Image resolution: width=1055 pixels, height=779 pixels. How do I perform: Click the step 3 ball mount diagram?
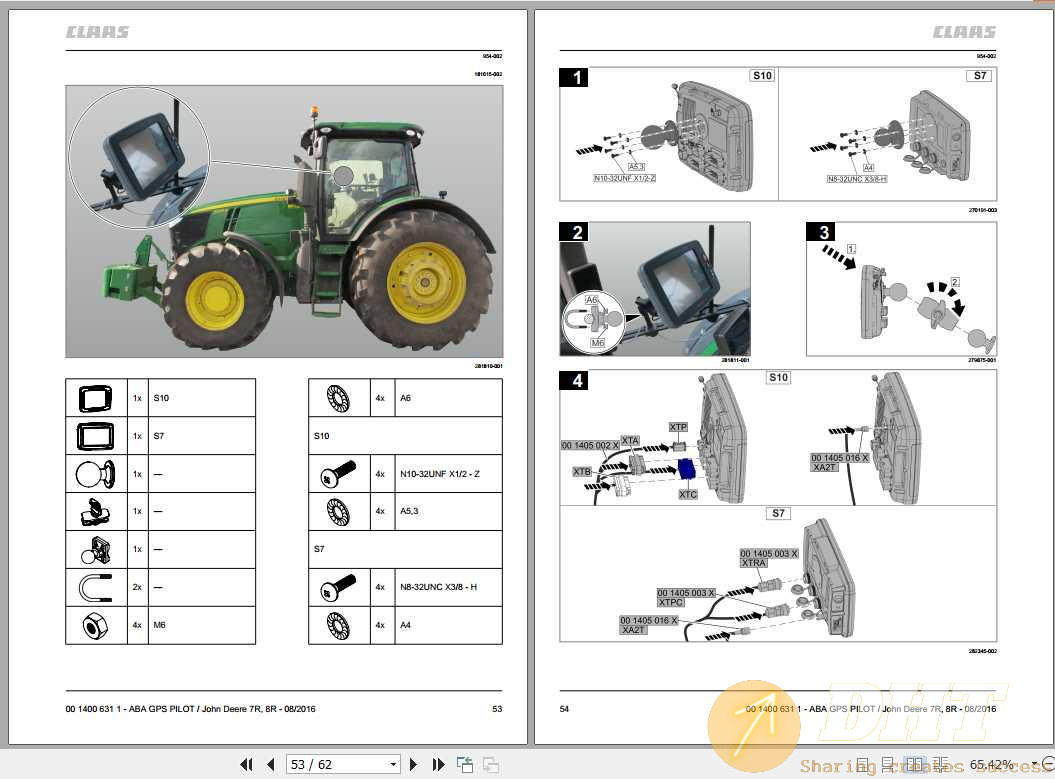tap(902, 289)
